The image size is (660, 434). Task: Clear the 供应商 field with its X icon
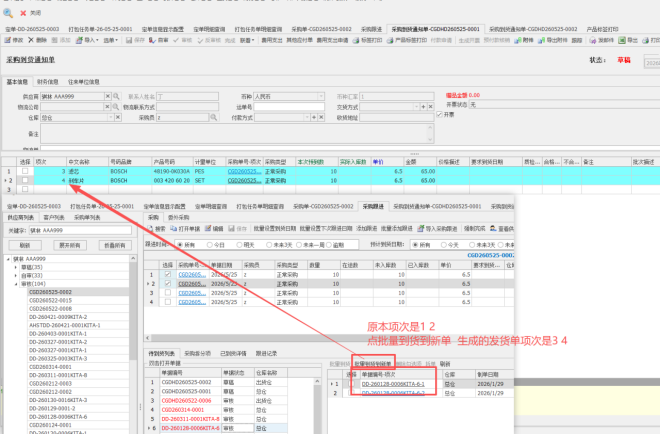click(108, 96)
